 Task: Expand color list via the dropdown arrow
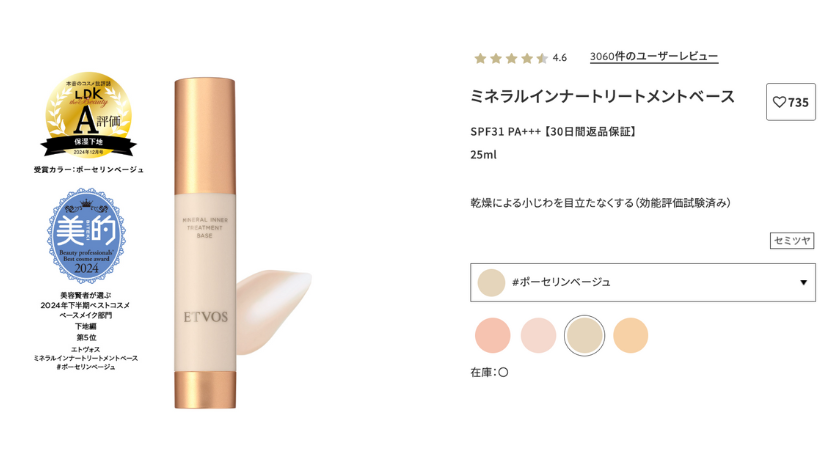click(x=804, y=282)
